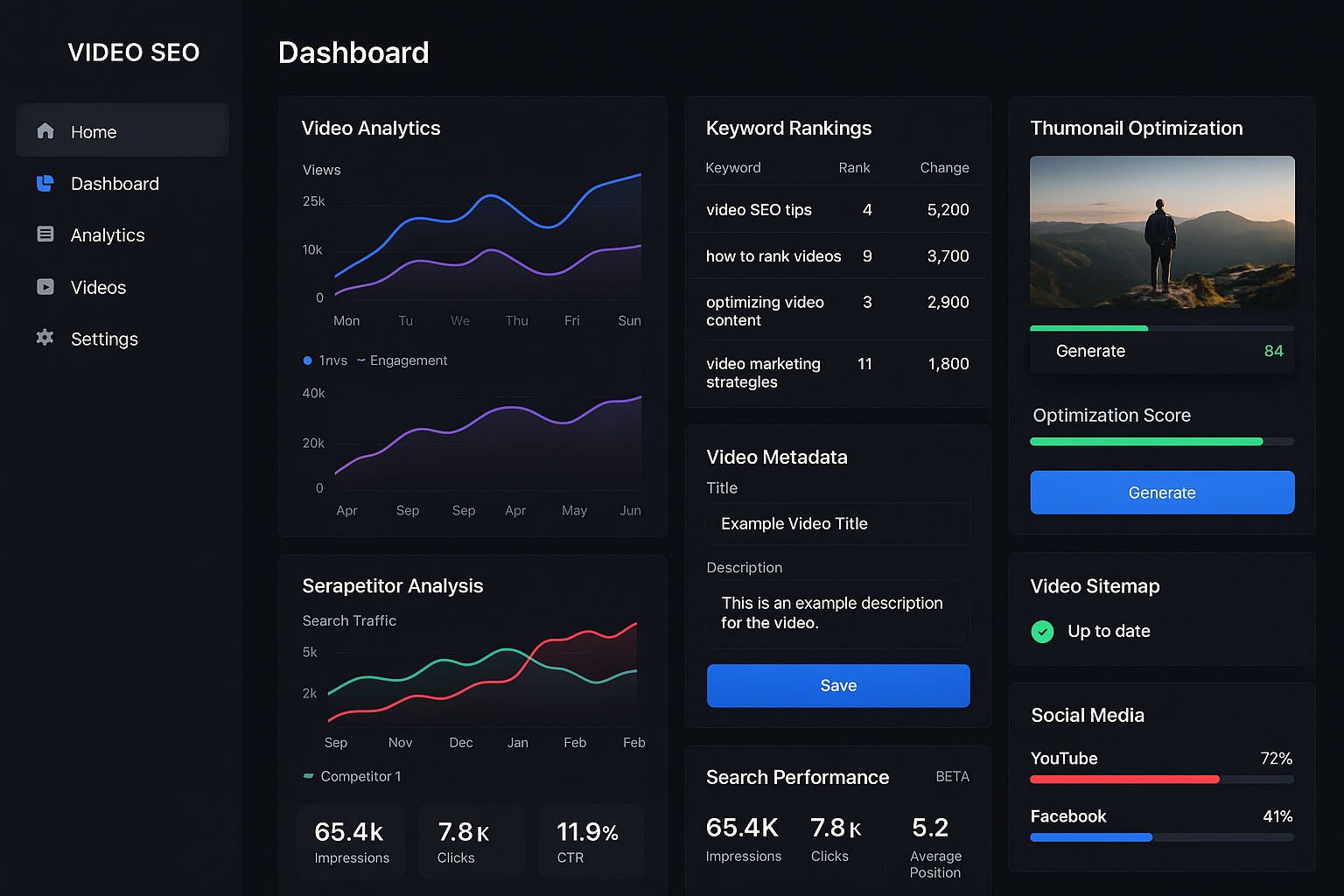Click the Dashboard pie chart icon
Viewport: 1344px width, 896px height.
pos(45,184)
